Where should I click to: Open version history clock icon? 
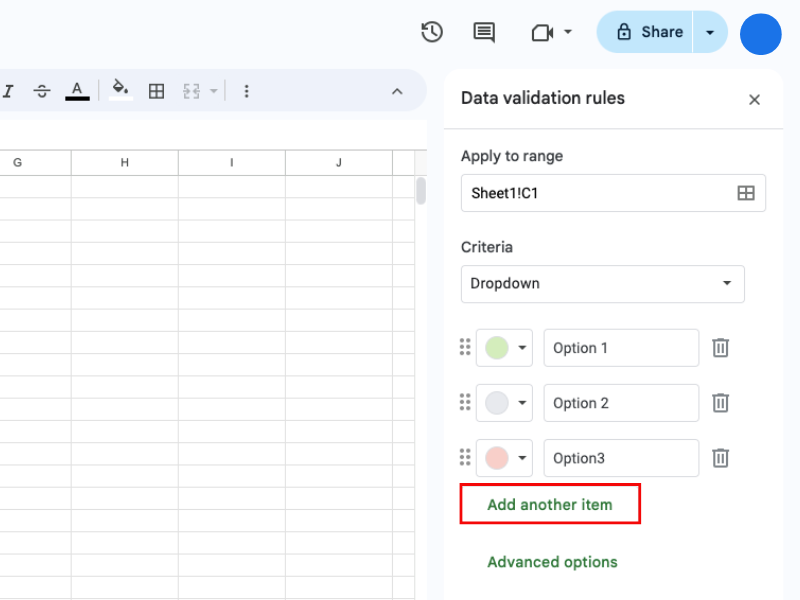pos(432,32)
